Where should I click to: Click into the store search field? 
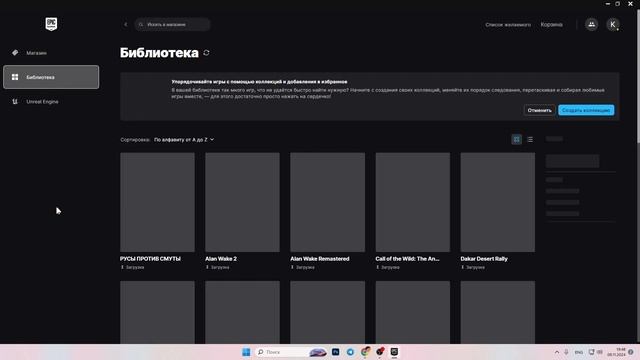(173, 24)
